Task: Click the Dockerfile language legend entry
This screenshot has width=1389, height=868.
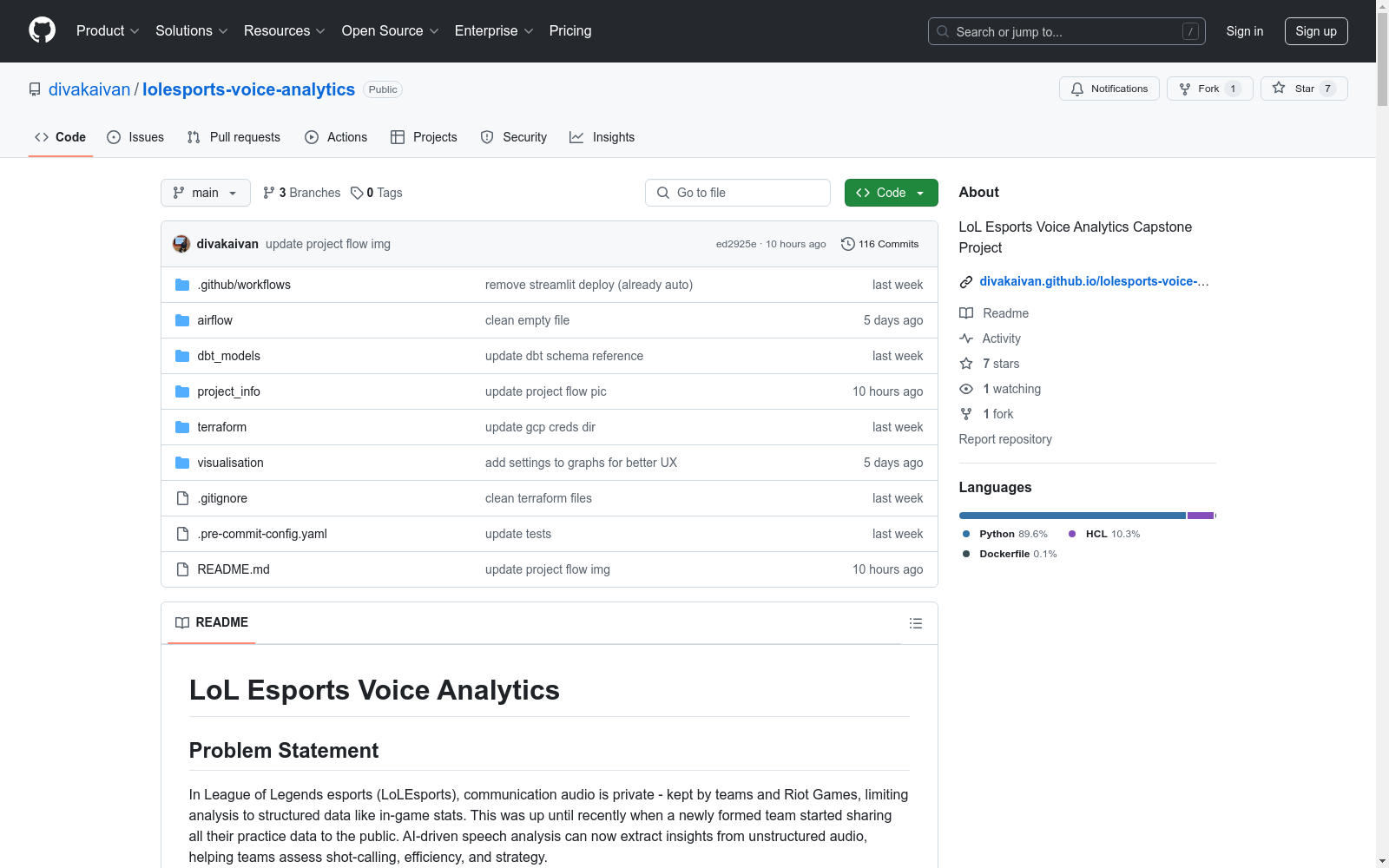Action: pos(1010,554)
